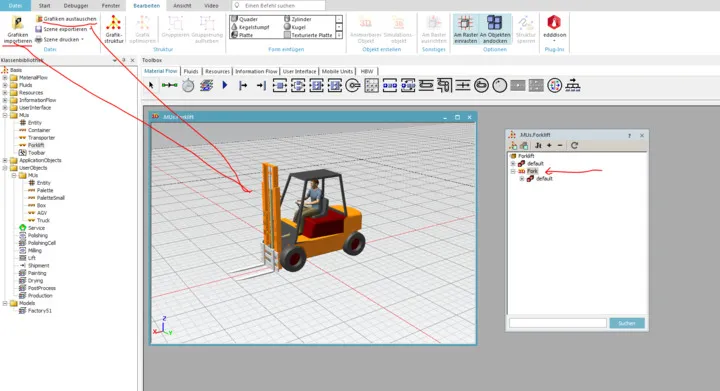Pick the FlowControl tree-shaped icon
The image size is (720, 391).
[x=573, y=85]
